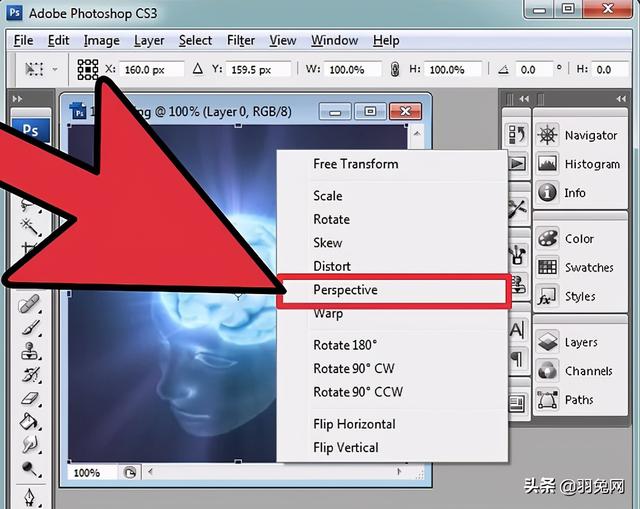
Task: Select the Paint Bucket tool
Action: tap(30, 421)
